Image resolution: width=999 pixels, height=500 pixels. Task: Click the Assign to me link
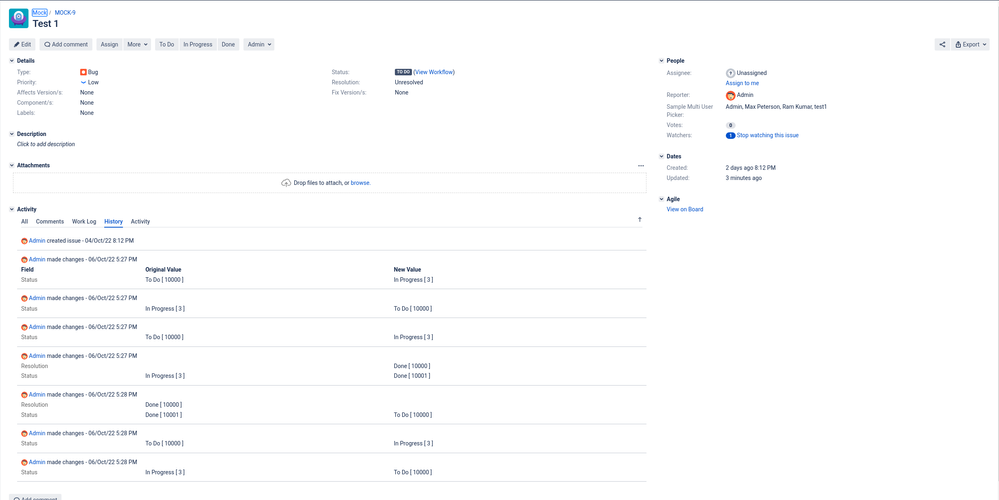click(x=742, y=83)
